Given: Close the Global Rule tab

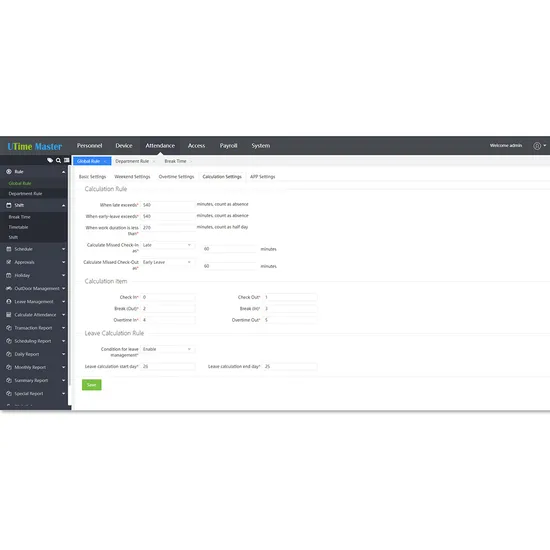Looking at the screenshot, I should click(105, 161).
